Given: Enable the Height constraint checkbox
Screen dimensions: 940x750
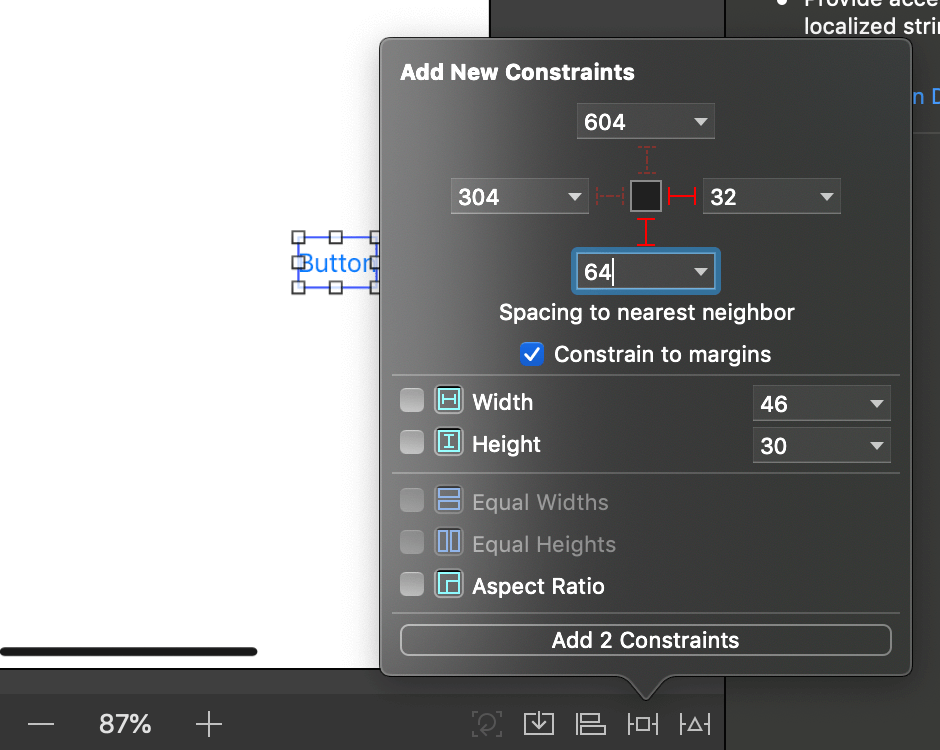Looking at the screenshot, I should pyautogui.click(x=412, y=443).
